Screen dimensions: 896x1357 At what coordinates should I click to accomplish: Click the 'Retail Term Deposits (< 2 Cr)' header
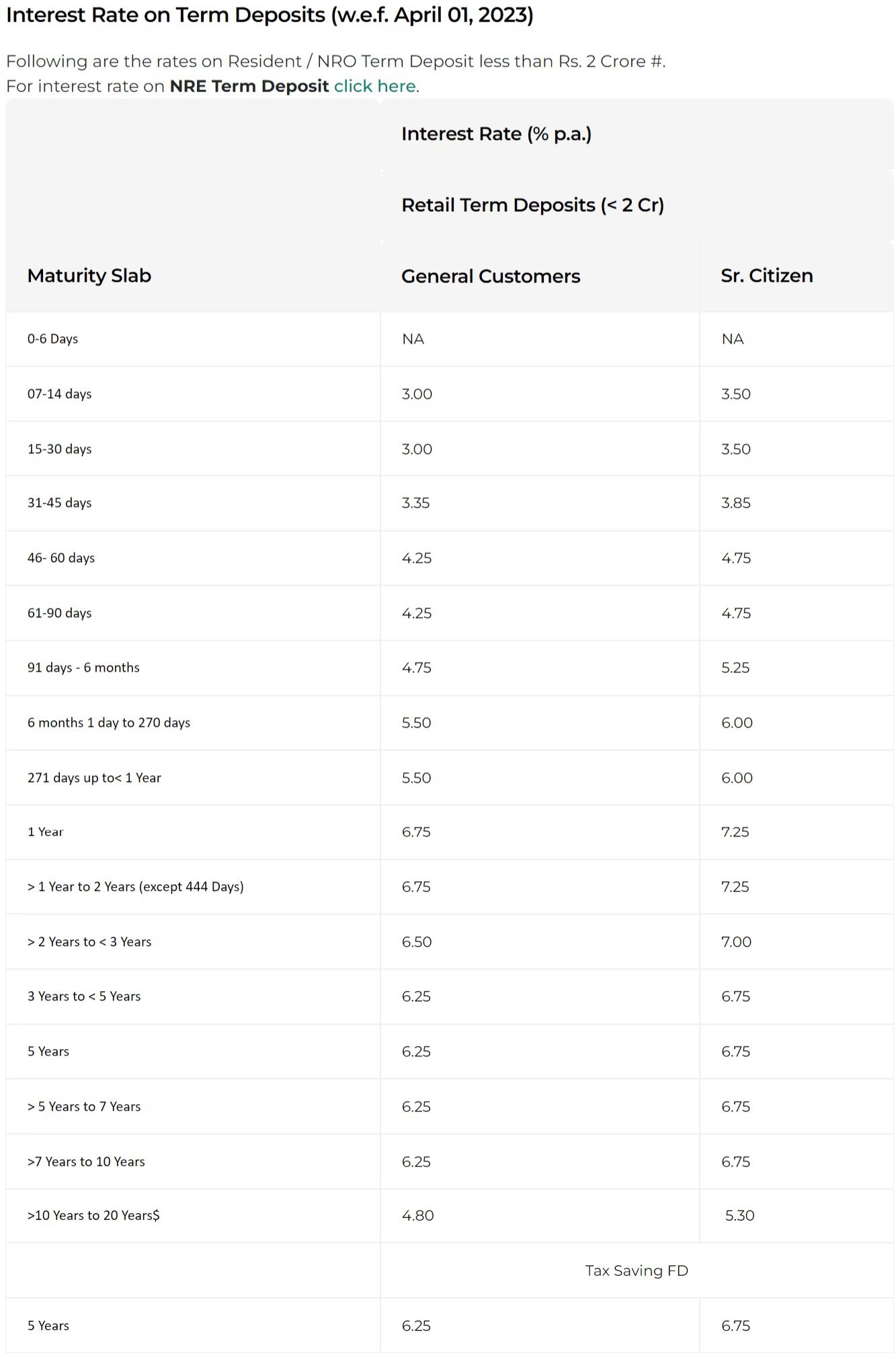(x=532, y=205)
